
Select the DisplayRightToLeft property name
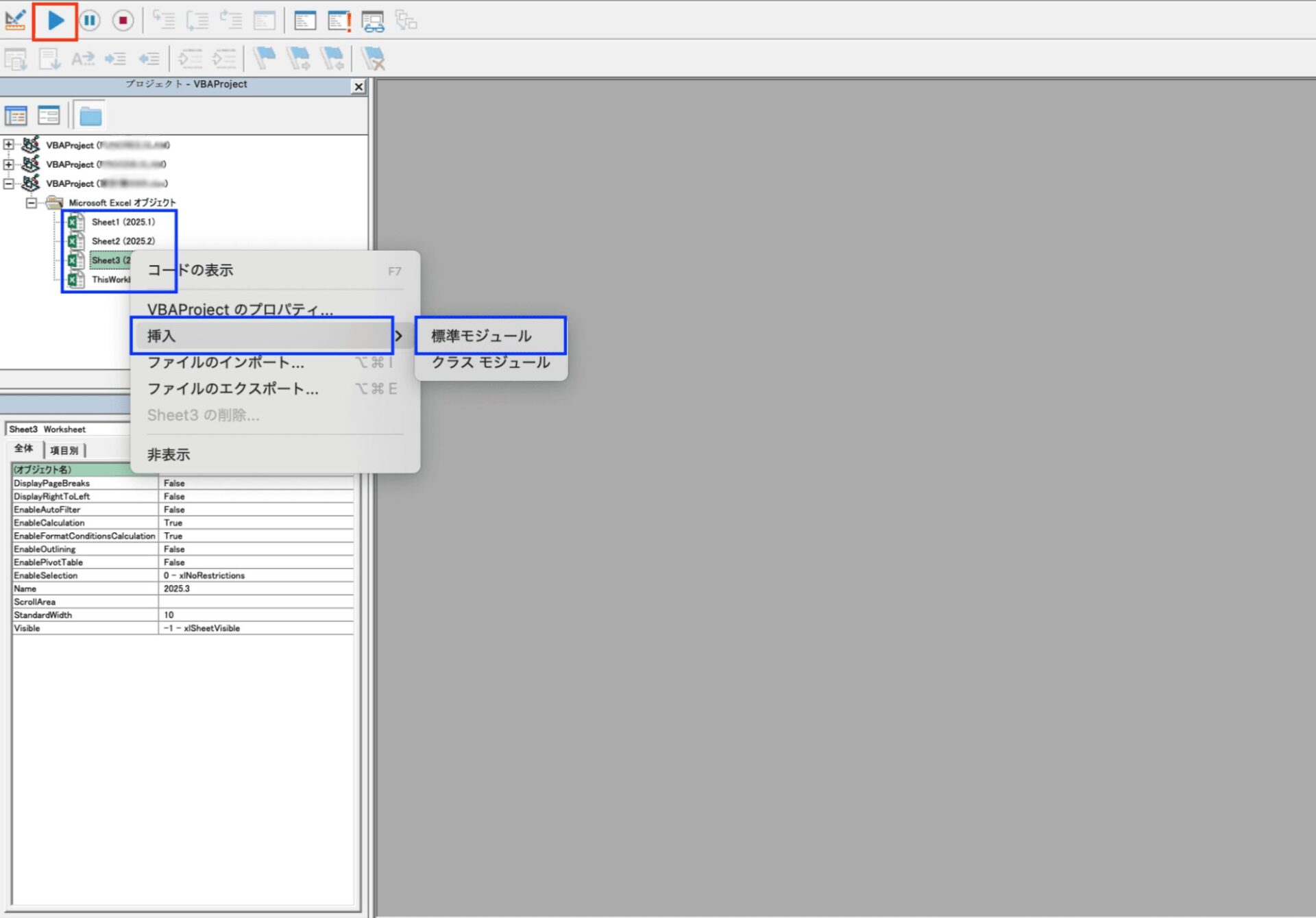pyautogui.click(x=52, y=497)
